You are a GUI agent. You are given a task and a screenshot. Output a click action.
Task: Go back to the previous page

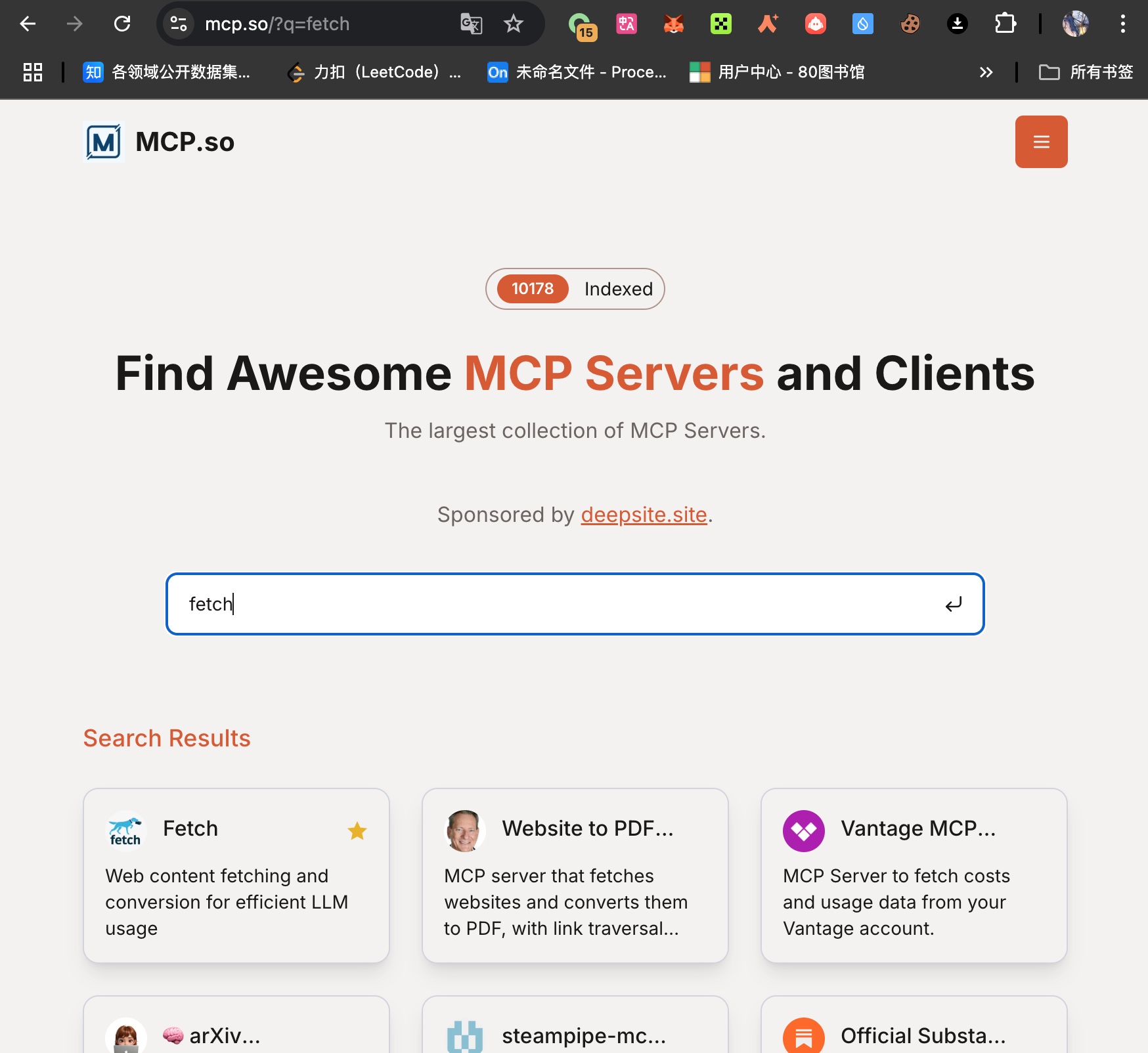point(28,24)
